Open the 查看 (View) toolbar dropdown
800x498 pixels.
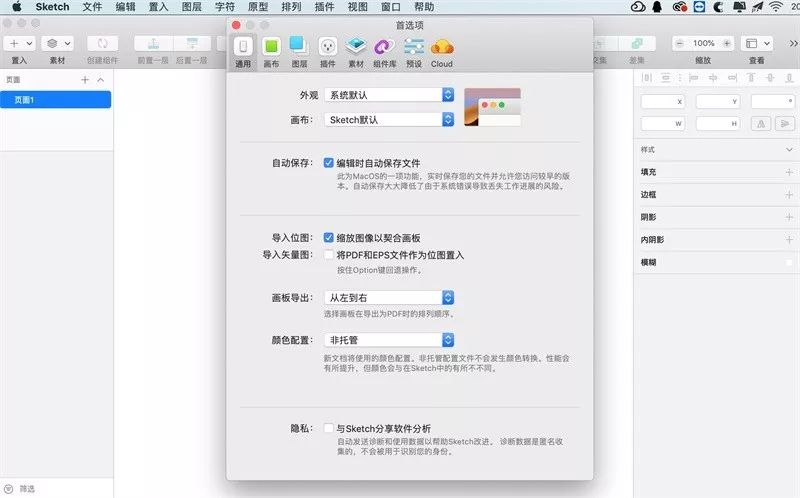[x=757, y=43]
